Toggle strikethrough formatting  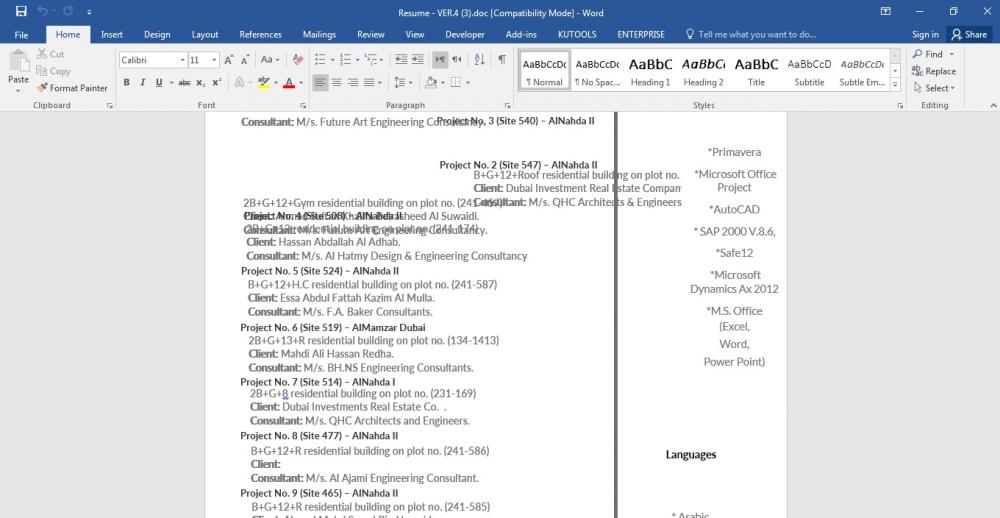(184, 82)
